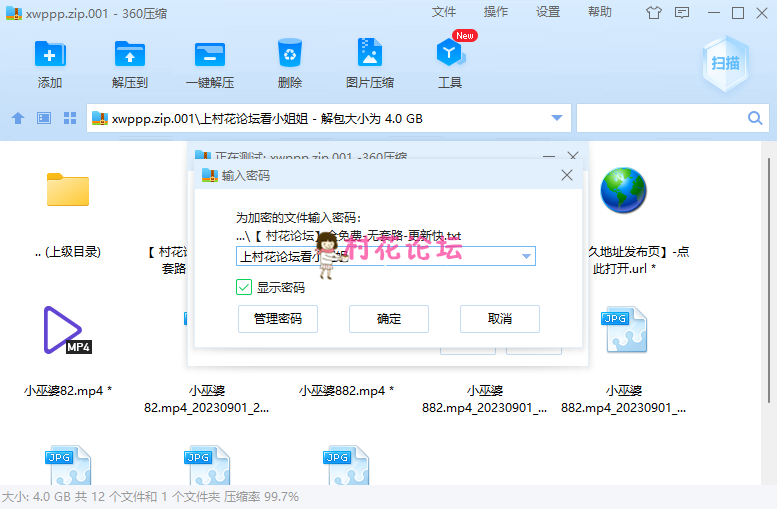Select the 小巫婆82.mp4 video file icon
The height and width of the screenshot is (509, 777).
[x=67, y=330]
